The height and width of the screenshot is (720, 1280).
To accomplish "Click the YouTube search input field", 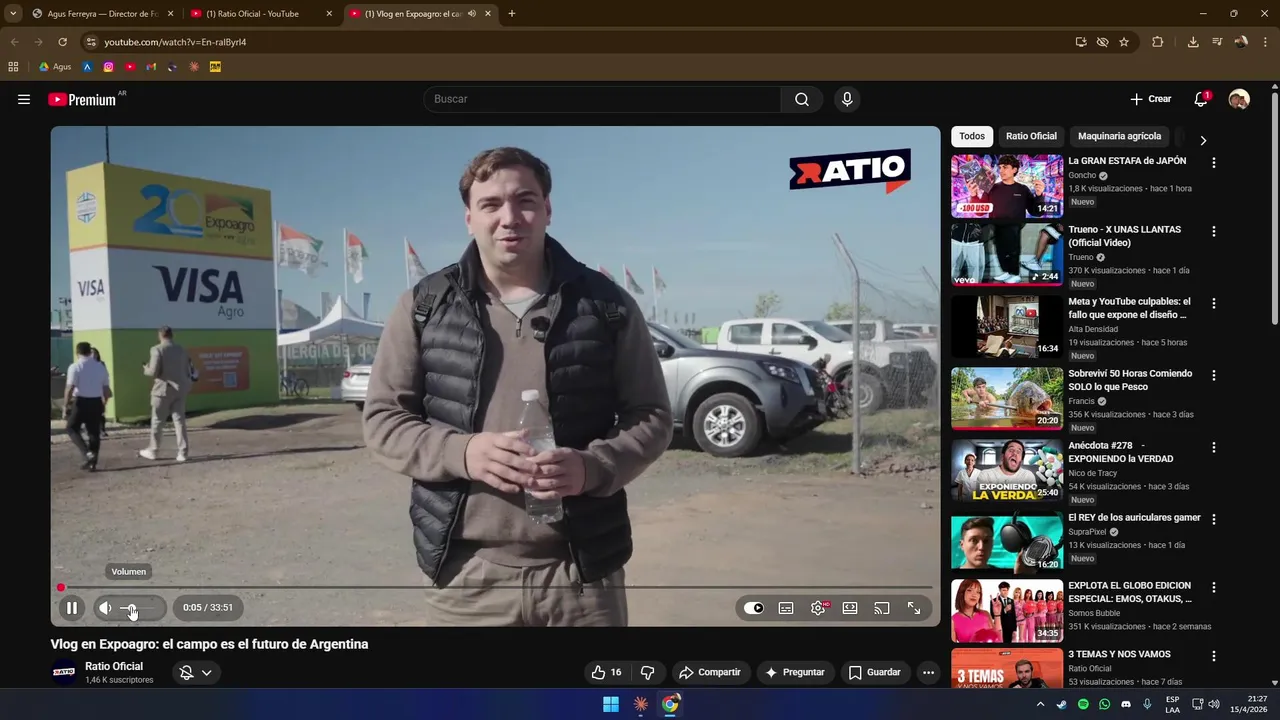I will coord(602,99).
